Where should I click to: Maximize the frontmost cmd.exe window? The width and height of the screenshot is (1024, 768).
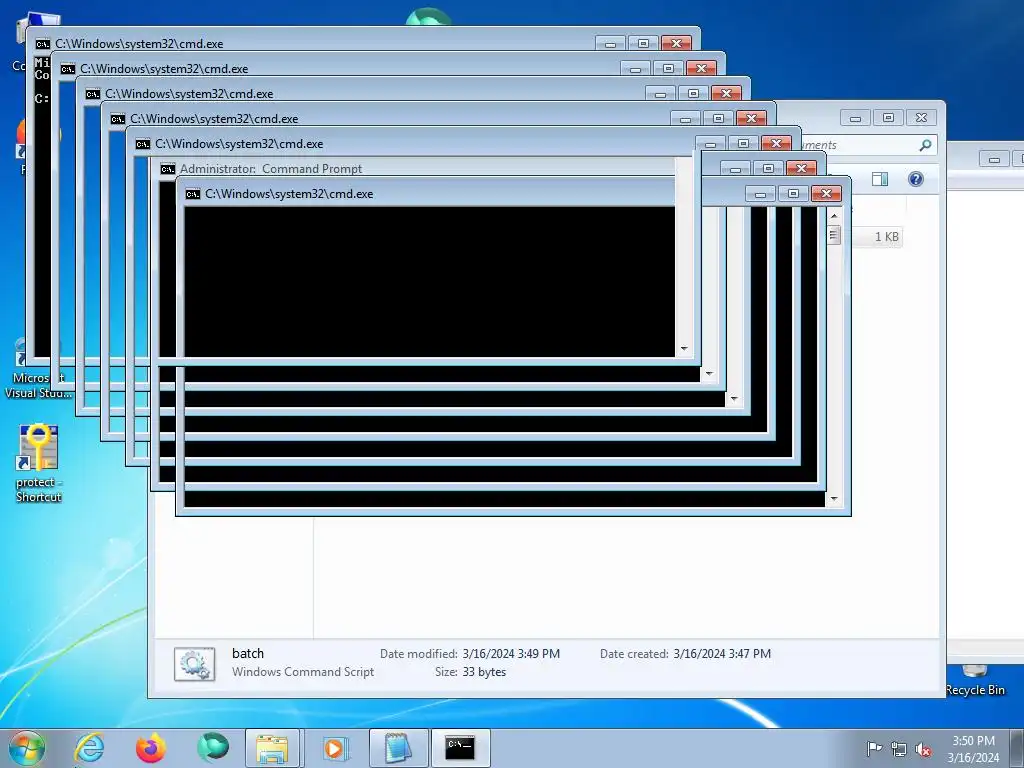pos(793,193)
